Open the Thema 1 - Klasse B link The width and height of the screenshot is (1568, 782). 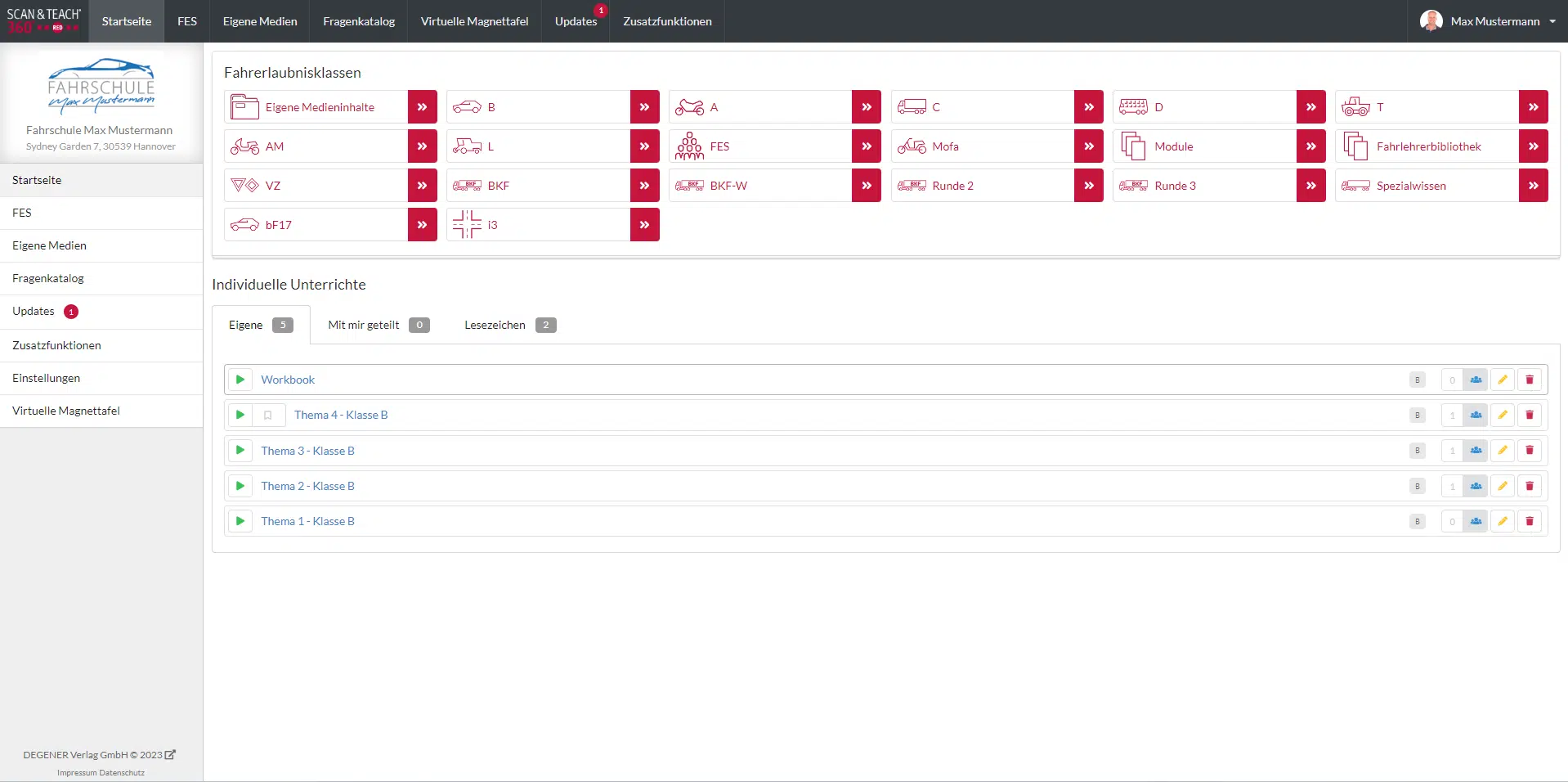click(307, 521)
